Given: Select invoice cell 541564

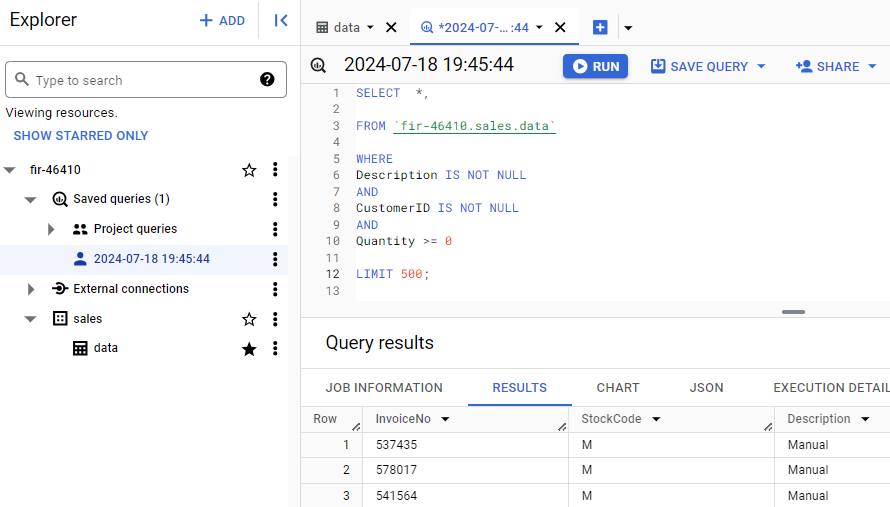Looking at the screenshot, I should click(x=396, y=496).
